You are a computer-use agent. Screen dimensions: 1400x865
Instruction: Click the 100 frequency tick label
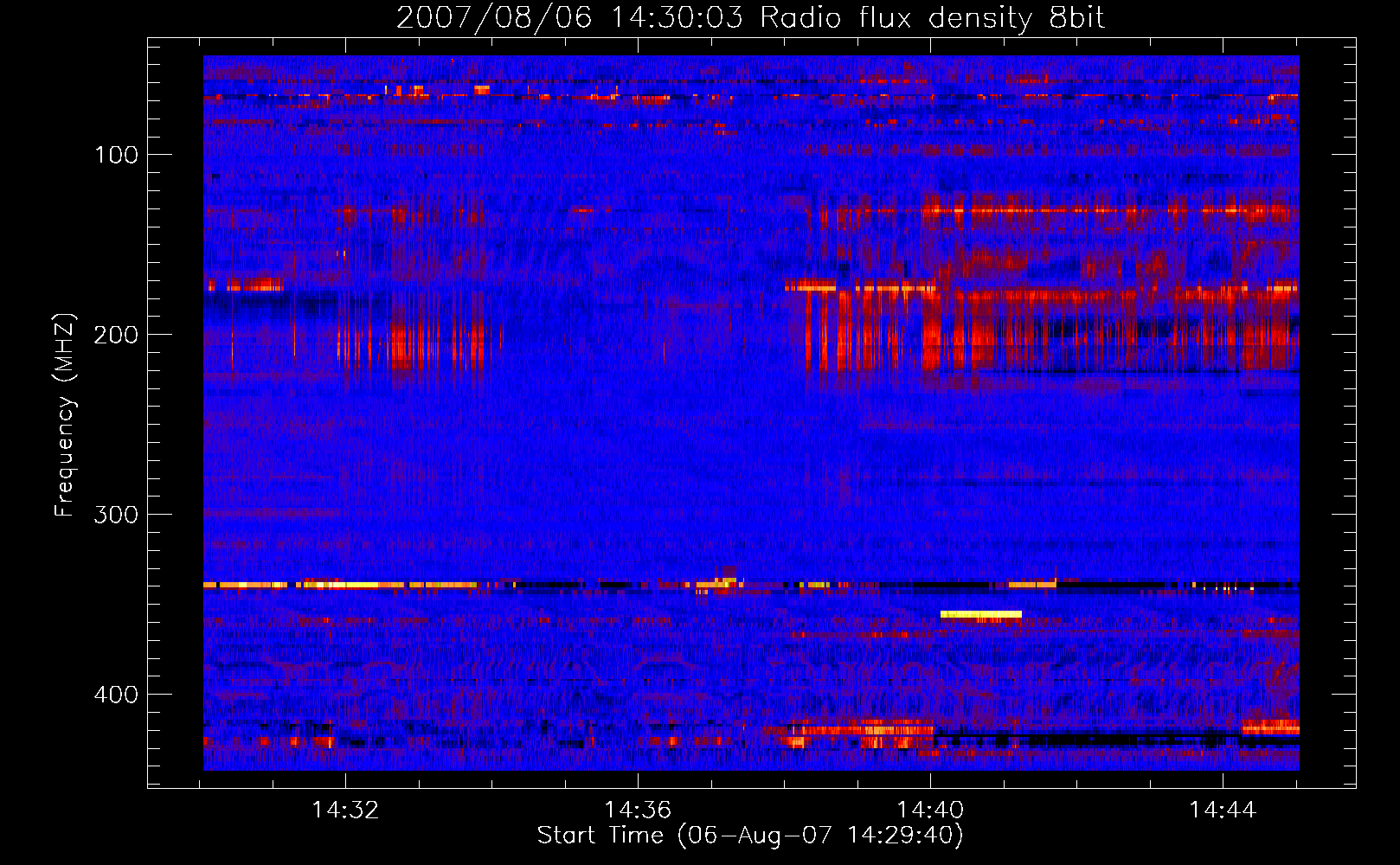(116, 155)
